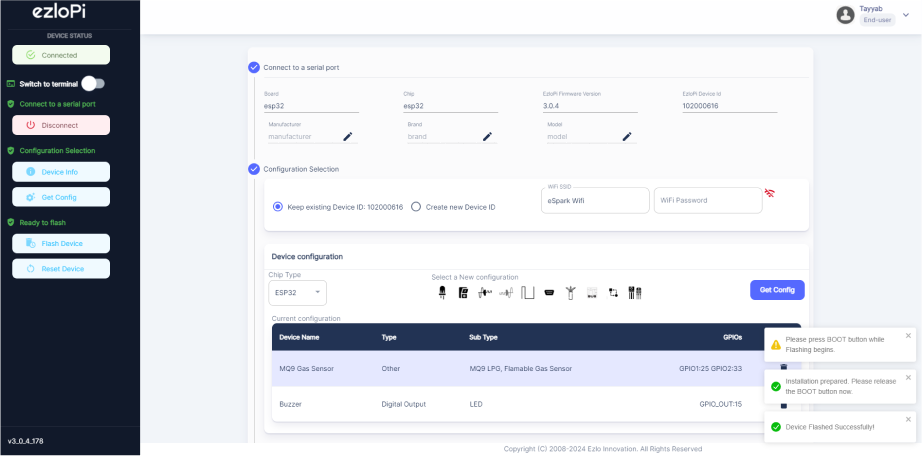Close the Installation prepared toast

(x=908, y=377)
